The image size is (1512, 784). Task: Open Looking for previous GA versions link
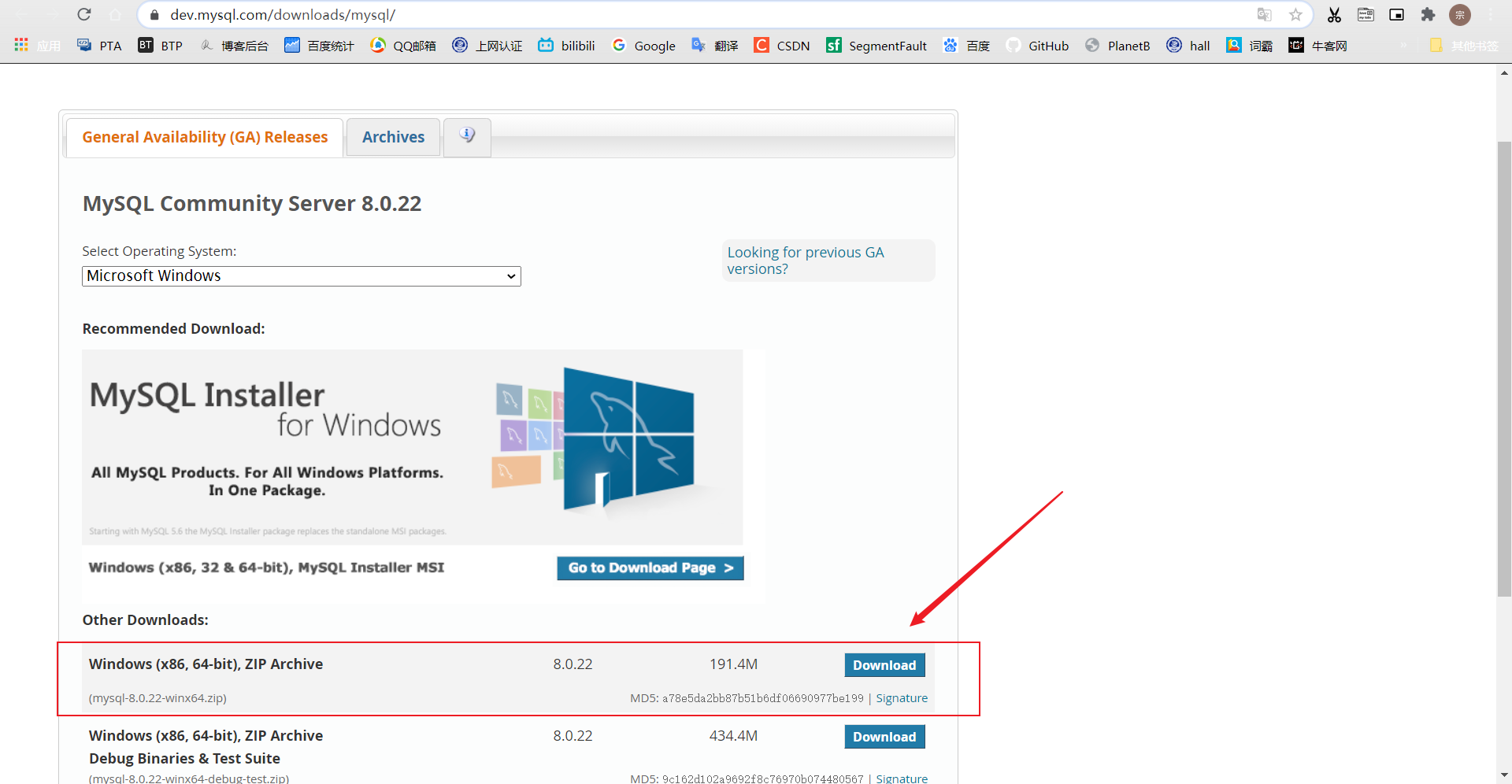[806, 261]
